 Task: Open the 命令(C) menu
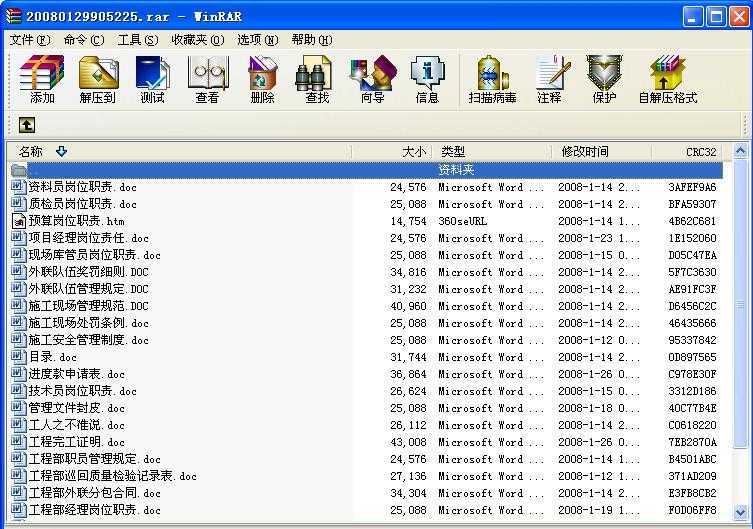pyautogui.click(x=84, y=40)
